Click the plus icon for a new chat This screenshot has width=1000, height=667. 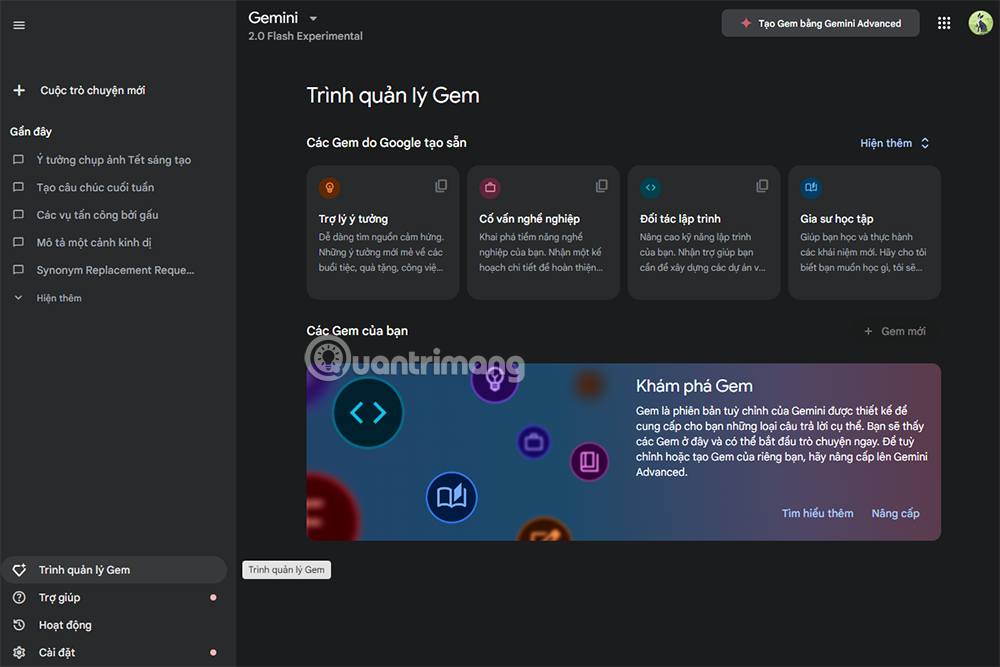(19, 91)
